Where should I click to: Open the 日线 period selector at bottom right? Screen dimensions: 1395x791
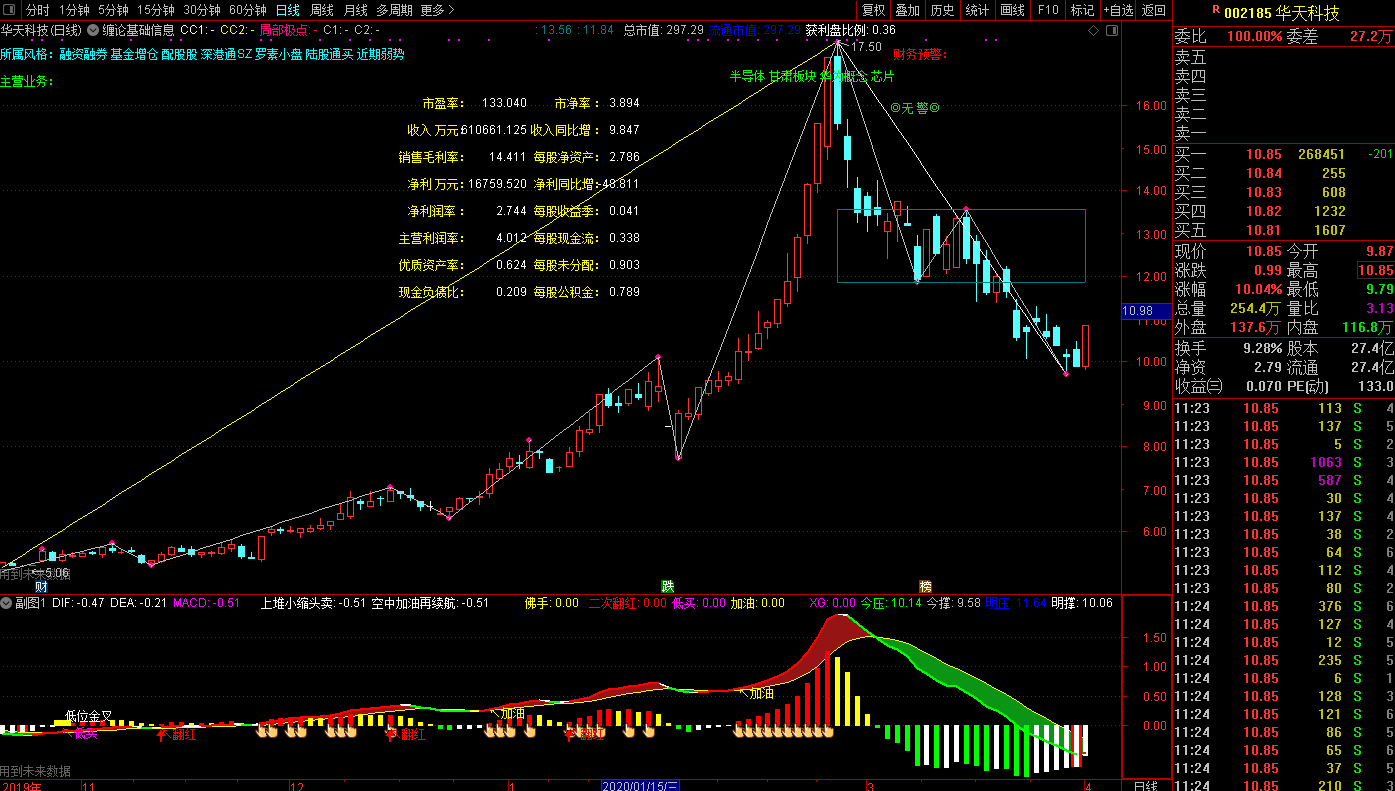[x=1145, y=785]
